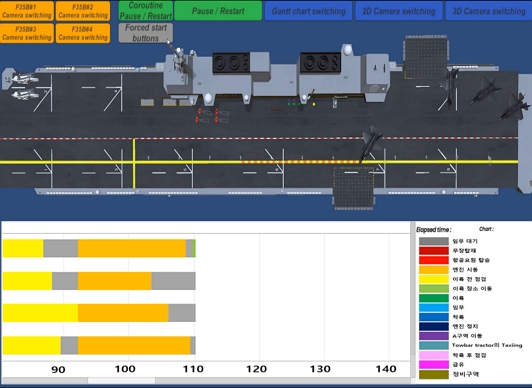Click the sky blue legend swatch
Viewport: 532px width, 388px height.
tap(434, 308)
